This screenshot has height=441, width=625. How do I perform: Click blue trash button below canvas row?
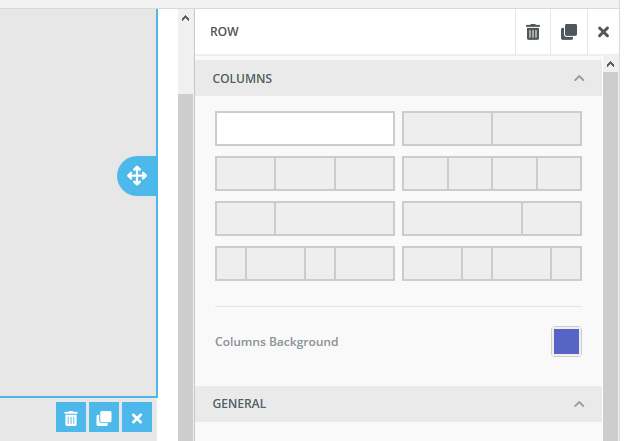(x=71, y=417)
